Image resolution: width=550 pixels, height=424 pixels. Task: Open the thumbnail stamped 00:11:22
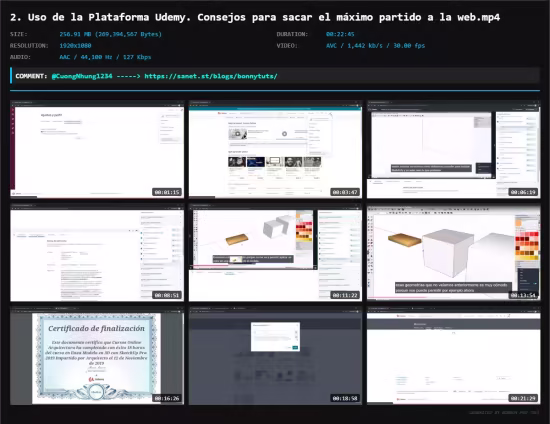coord(275,252)
